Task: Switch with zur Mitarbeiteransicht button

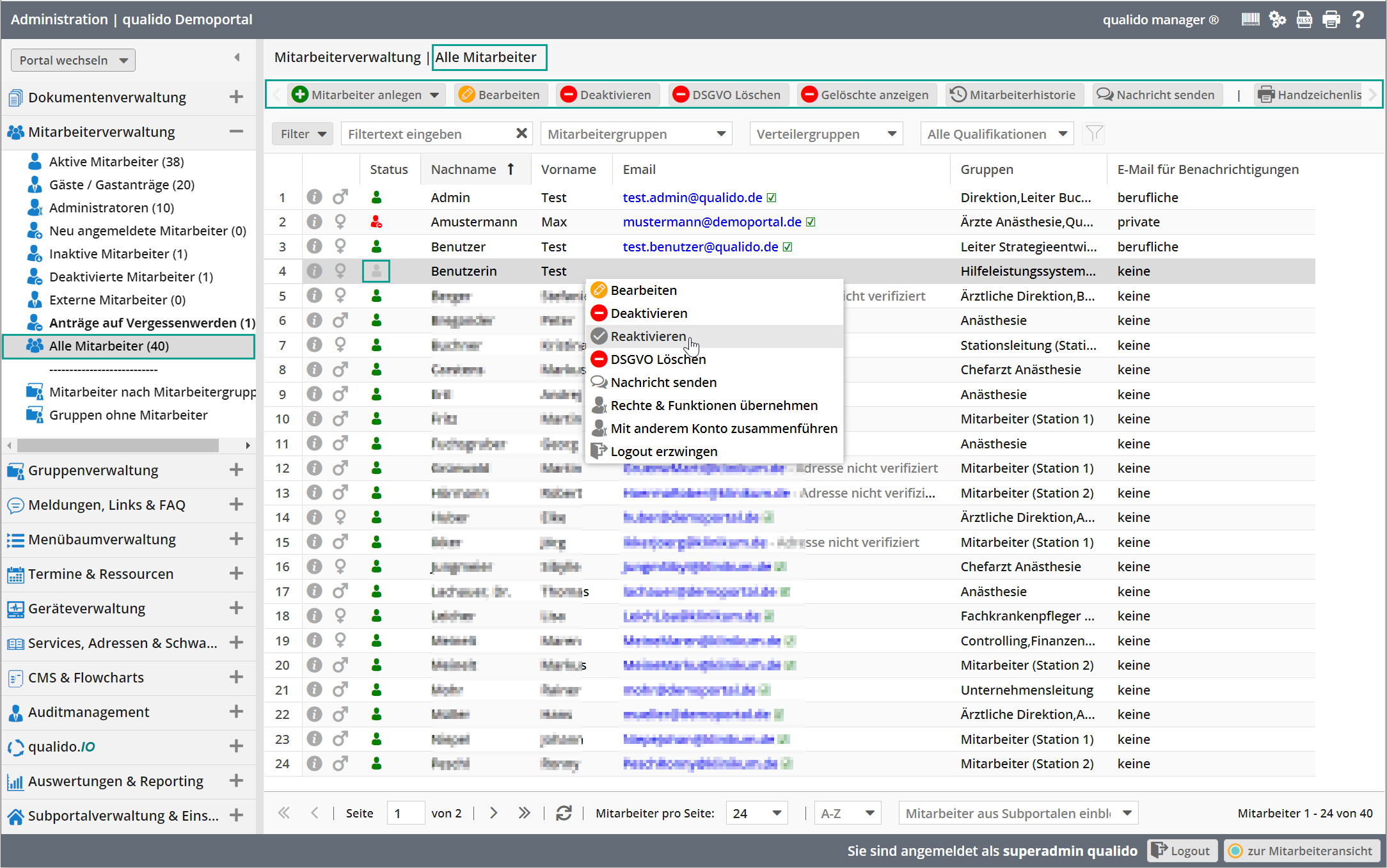Action: (x=1302, y=850)
